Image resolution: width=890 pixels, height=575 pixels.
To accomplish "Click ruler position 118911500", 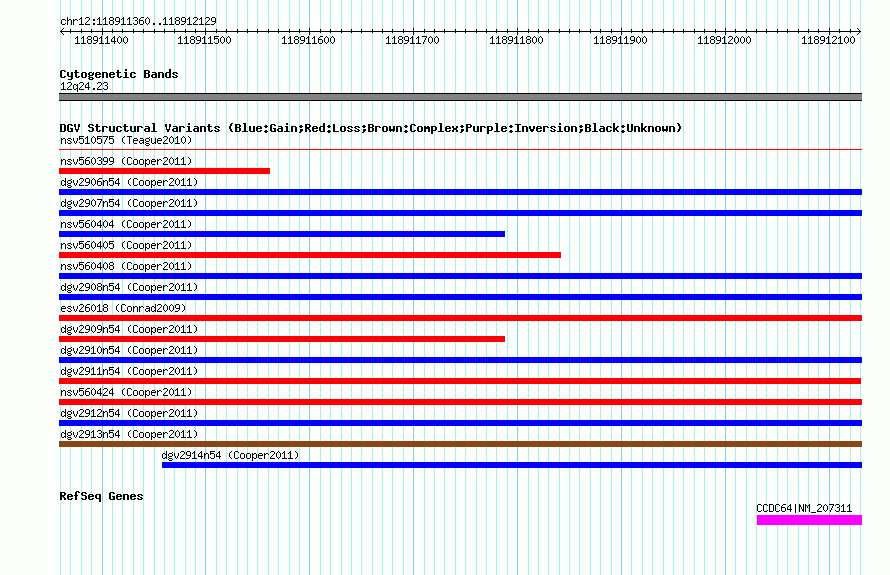I will pos(204,40).
